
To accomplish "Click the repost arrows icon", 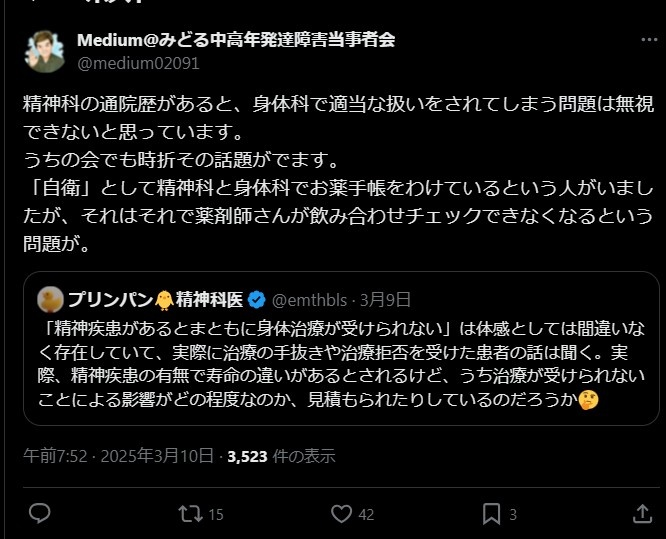I will (188, 514).
